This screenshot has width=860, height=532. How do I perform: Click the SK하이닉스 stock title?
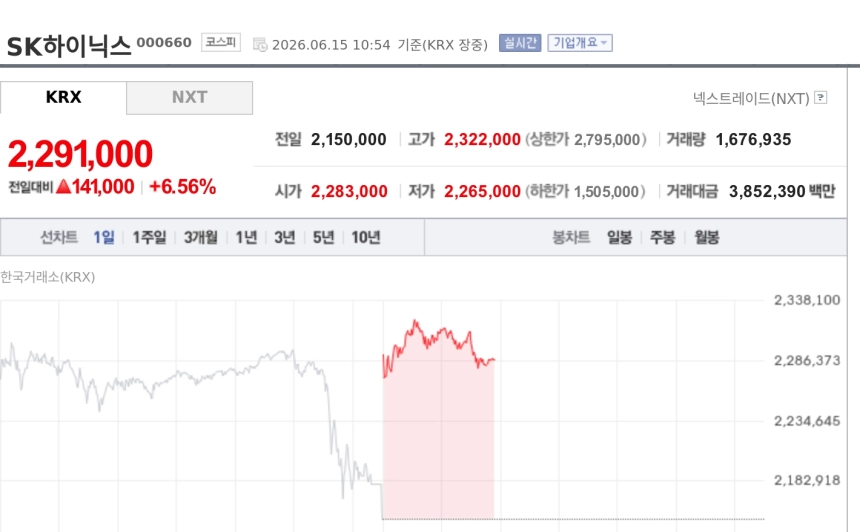69,46
